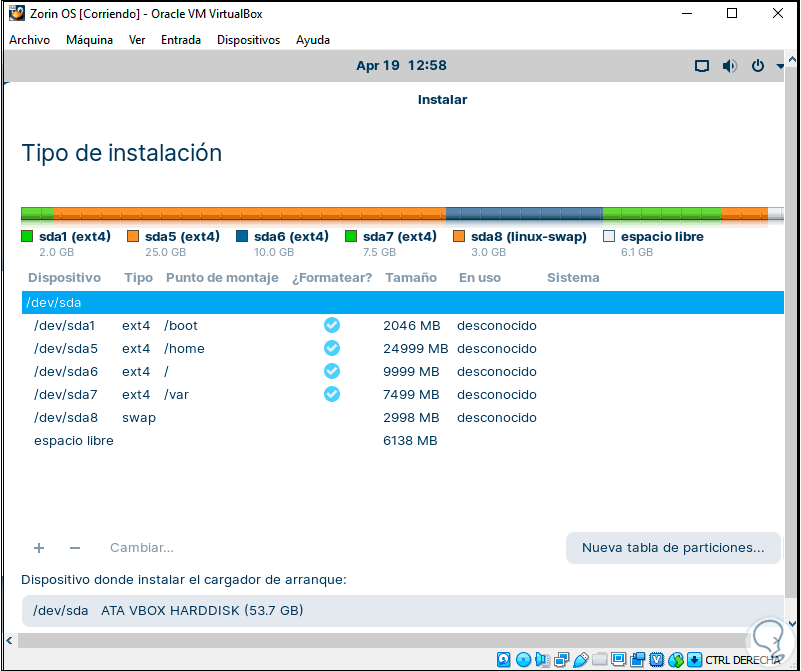This screenshot has width=801, height=671.
Task: Select the /dev/sda5 /home partition row
Action: (403, 348)
